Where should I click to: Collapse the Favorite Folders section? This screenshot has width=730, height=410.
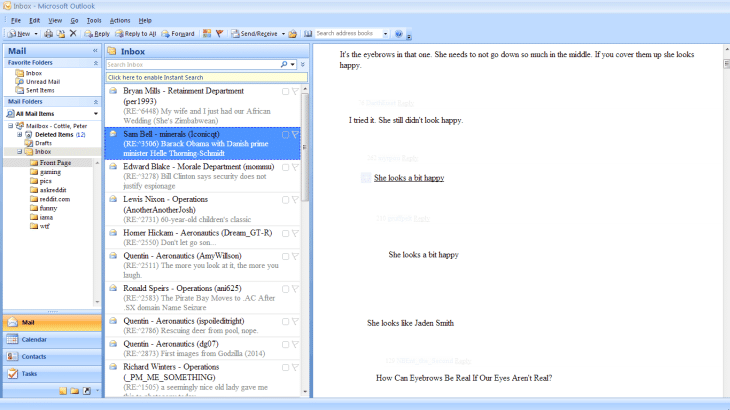click(x=95, y=62)
